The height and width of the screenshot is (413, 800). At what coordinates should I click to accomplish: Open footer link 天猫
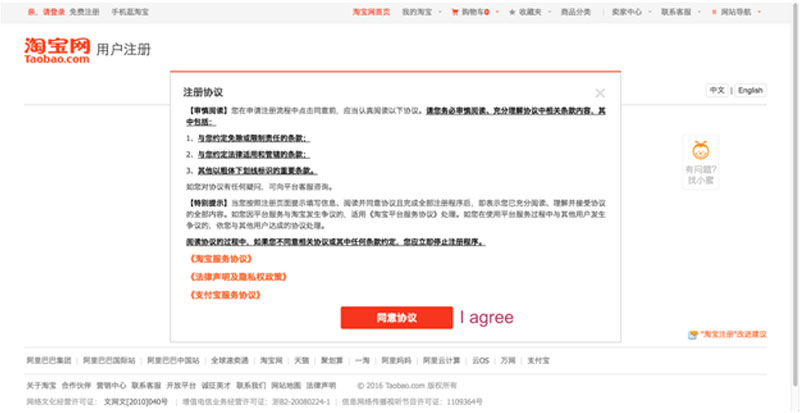(302, 360)
